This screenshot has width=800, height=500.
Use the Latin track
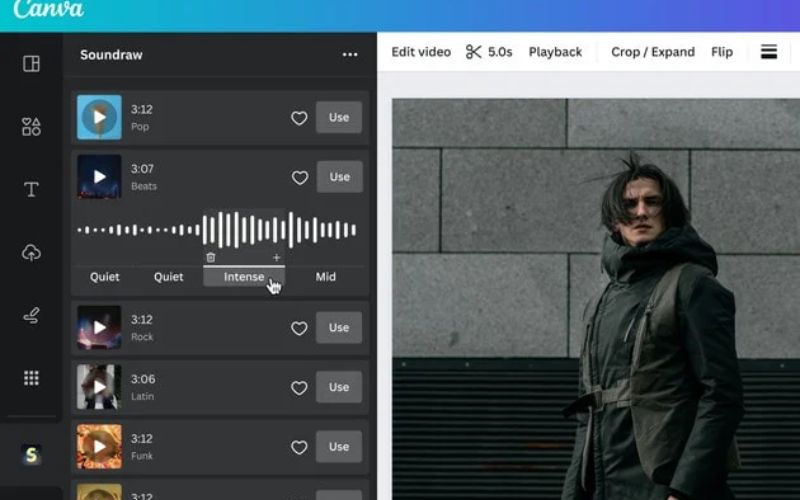click(339, 387)
